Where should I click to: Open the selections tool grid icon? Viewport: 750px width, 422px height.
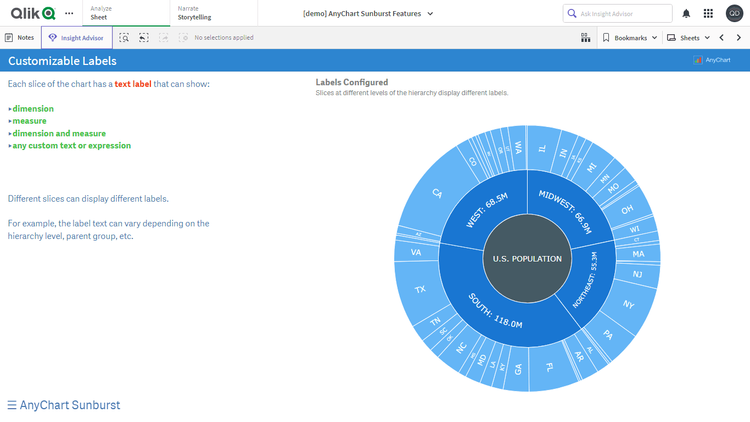[585, 37]
